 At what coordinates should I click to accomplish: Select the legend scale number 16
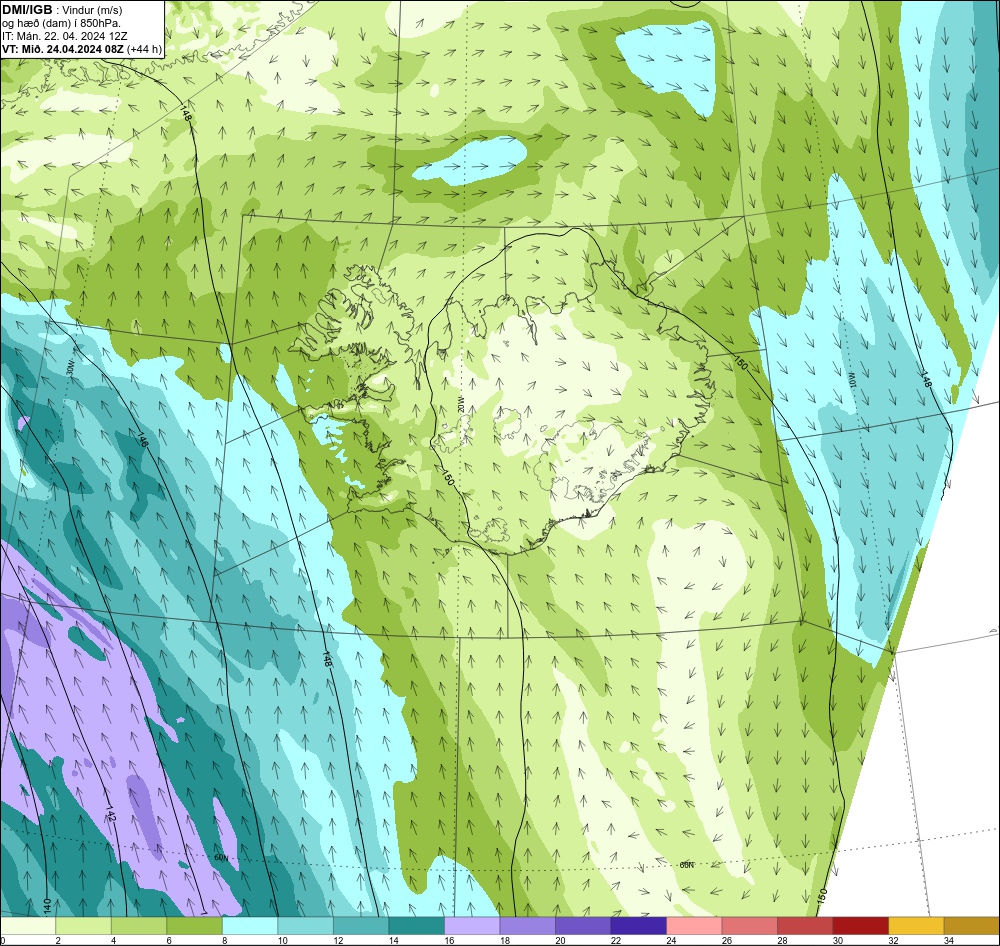point(449,940)
